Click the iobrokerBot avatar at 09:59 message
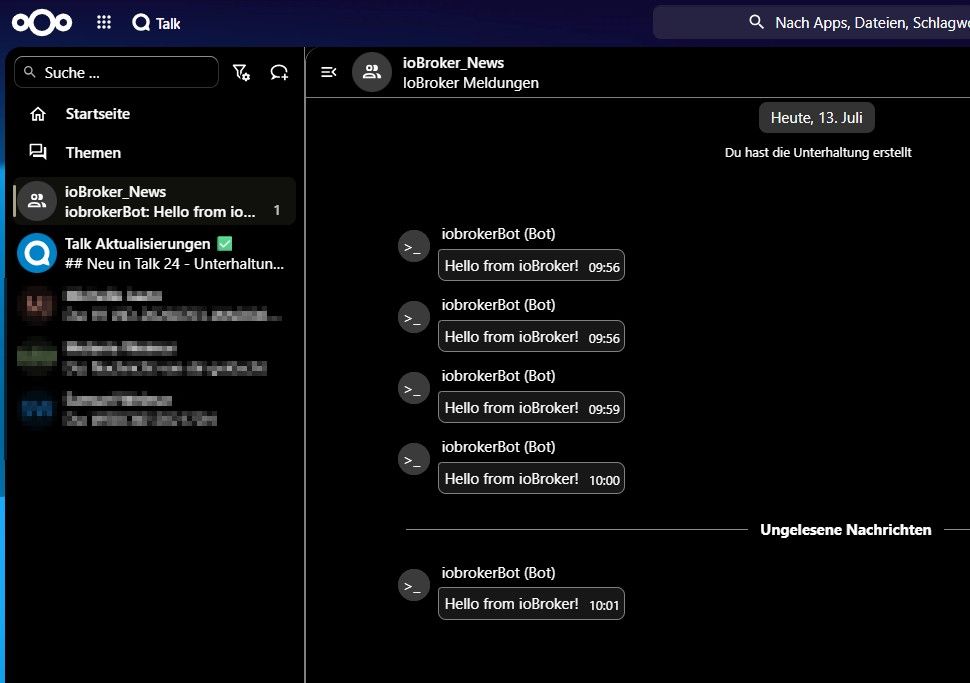The width and height of the screenshot is (970, 683). click(x=413, y=389)
